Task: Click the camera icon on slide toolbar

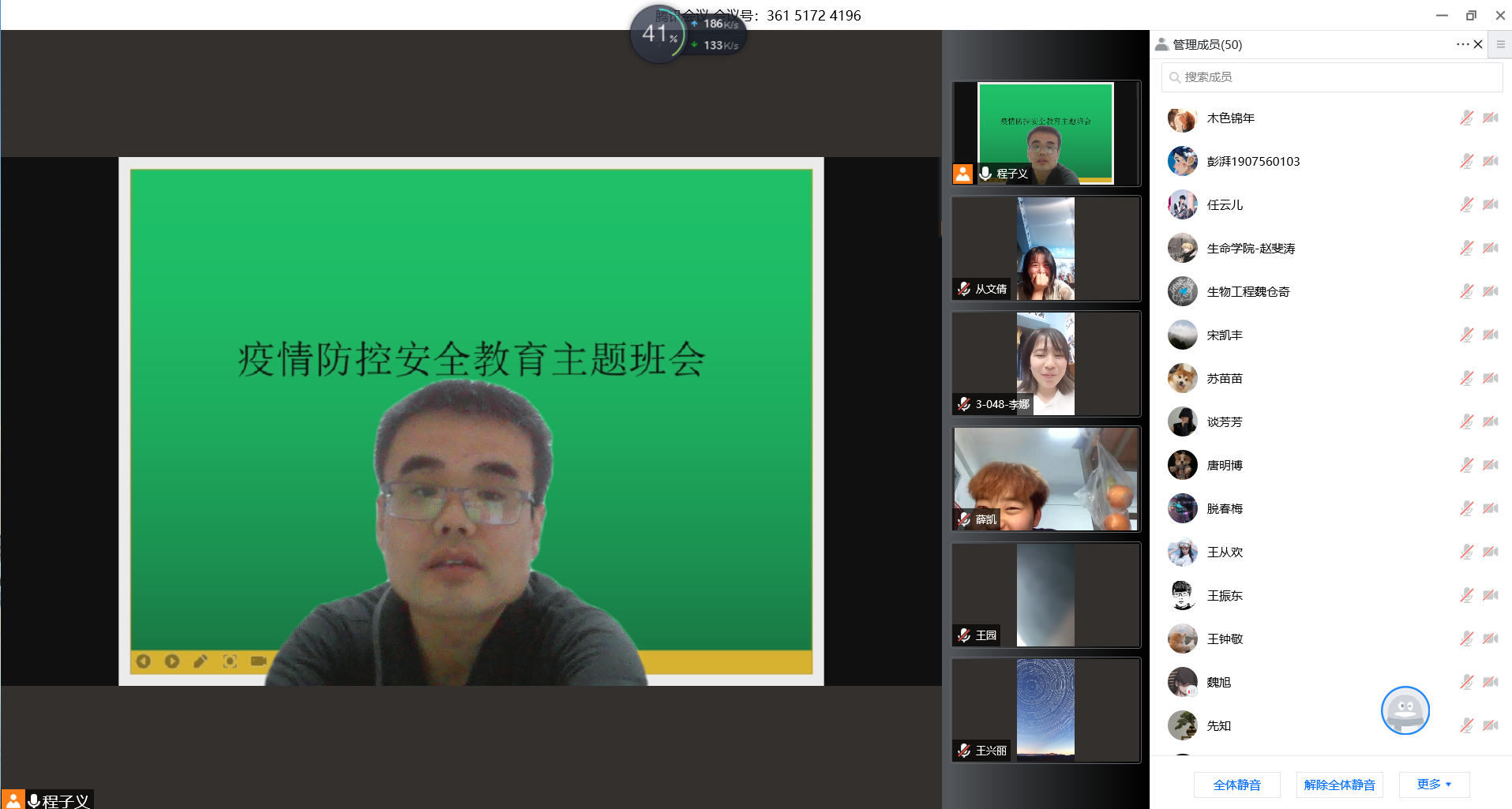Action: (258, 661)
